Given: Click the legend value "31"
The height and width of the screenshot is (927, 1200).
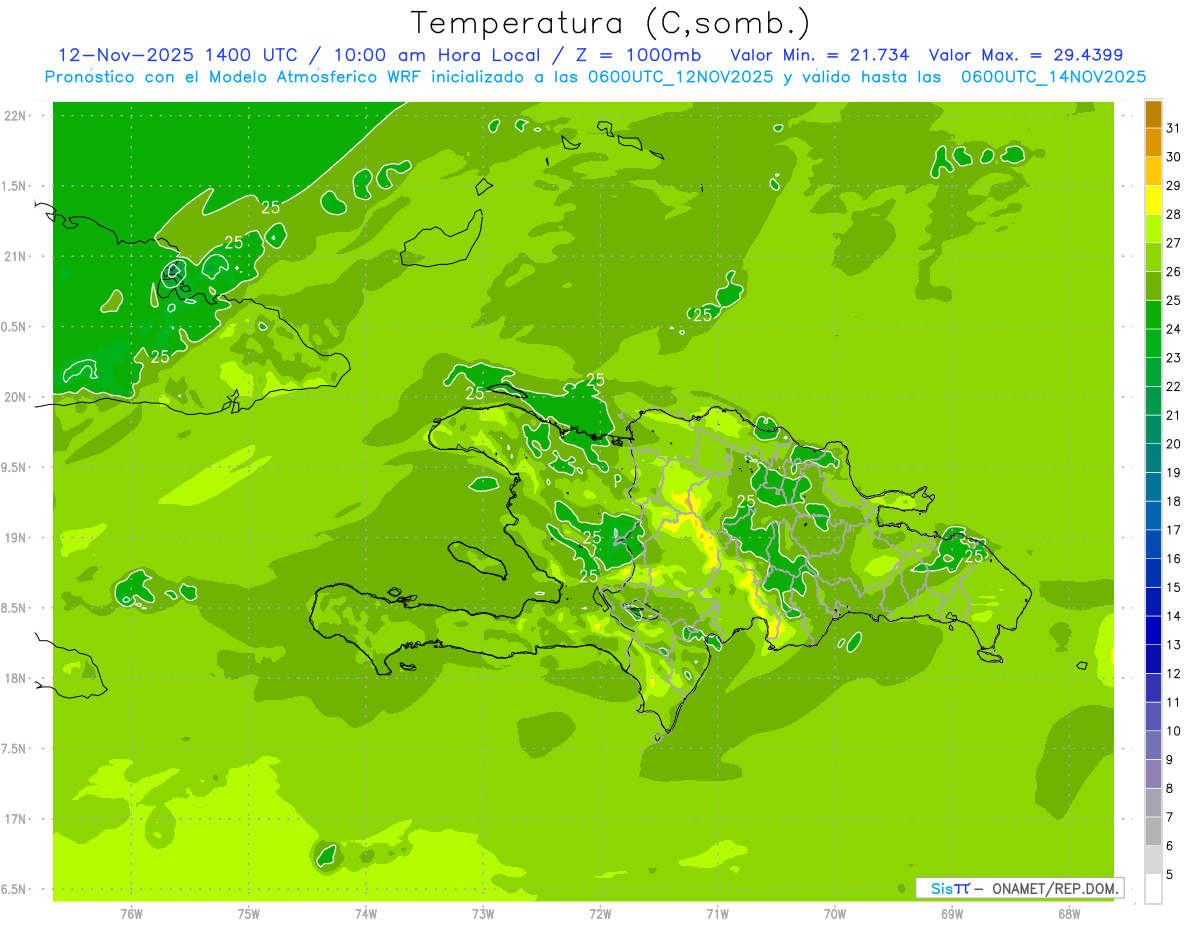Looking at the screenshot, I should [x=1173, y=128].
